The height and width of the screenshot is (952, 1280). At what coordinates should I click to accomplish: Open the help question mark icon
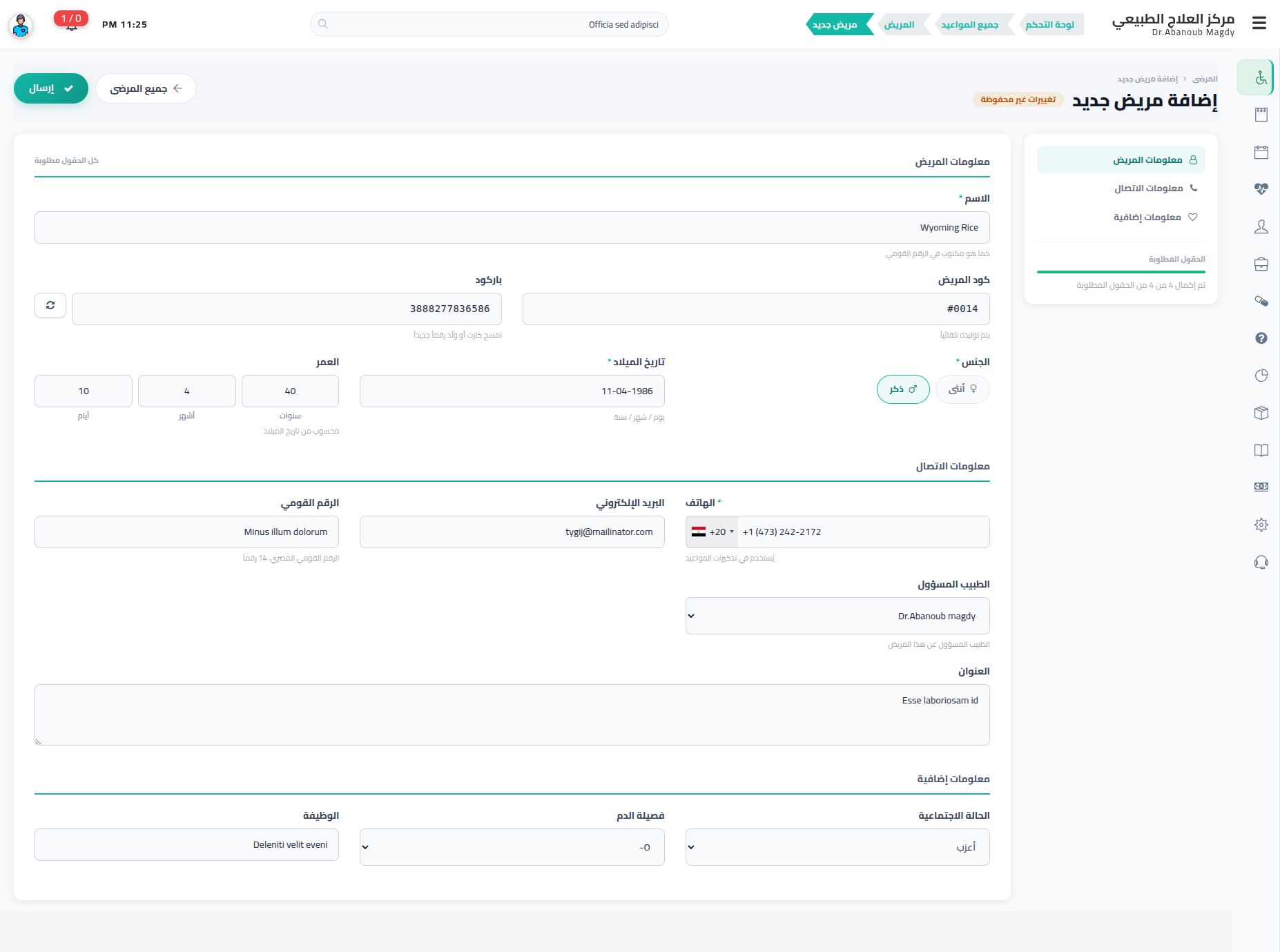point(1261,338)
